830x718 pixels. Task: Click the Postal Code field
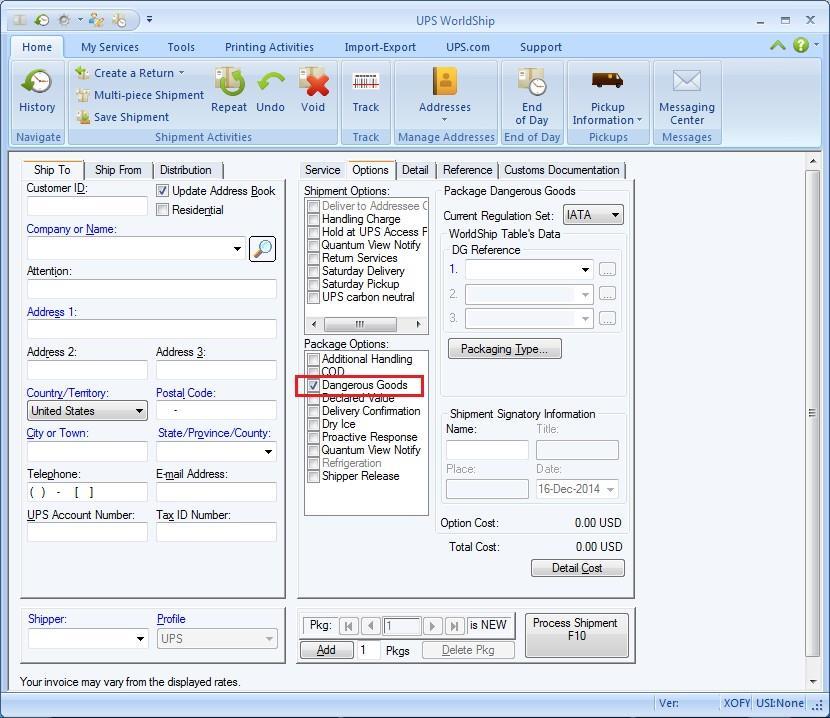216,410
